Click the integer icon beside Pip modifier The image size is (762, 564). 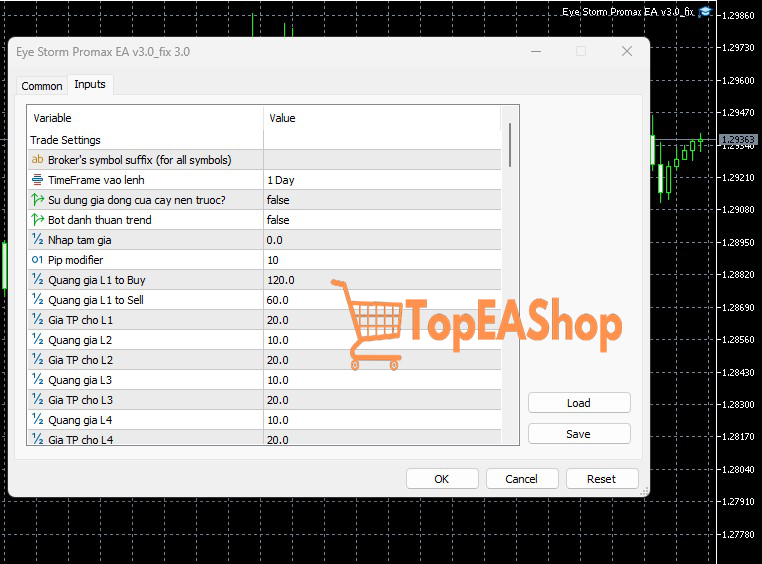click(37, 259)
